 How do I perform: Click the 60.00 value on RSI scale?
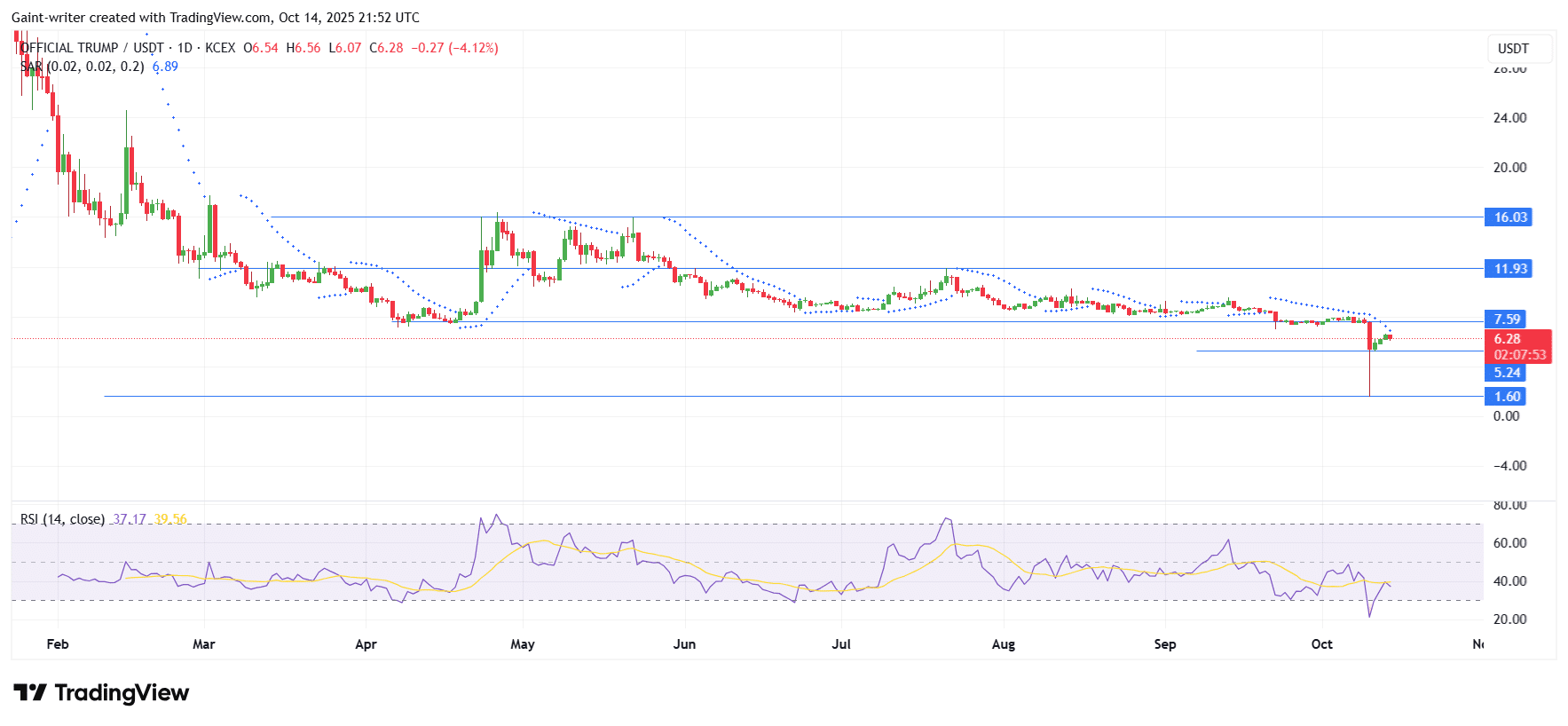[x=1509, y=543]
